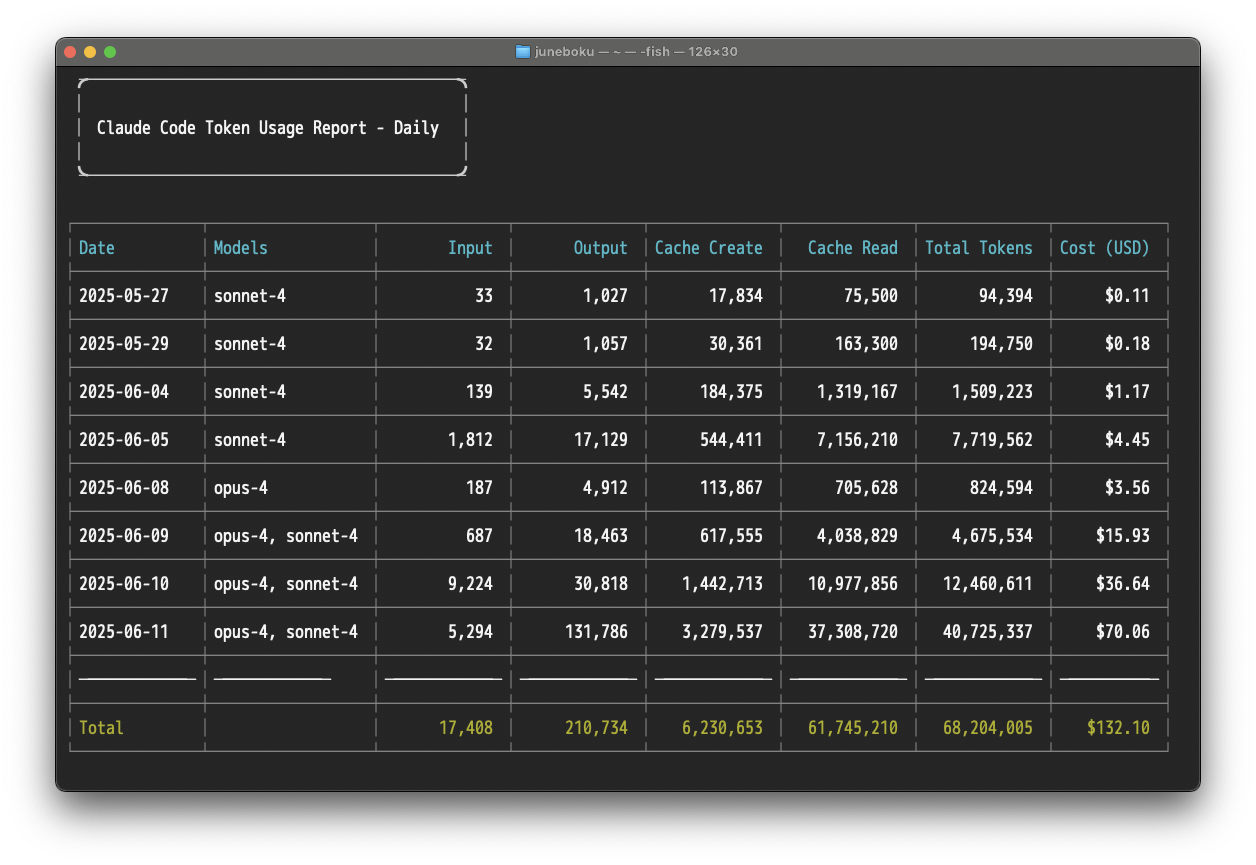Select the date 2025-05-27
1256x865 pixels.
click(124, 296)
